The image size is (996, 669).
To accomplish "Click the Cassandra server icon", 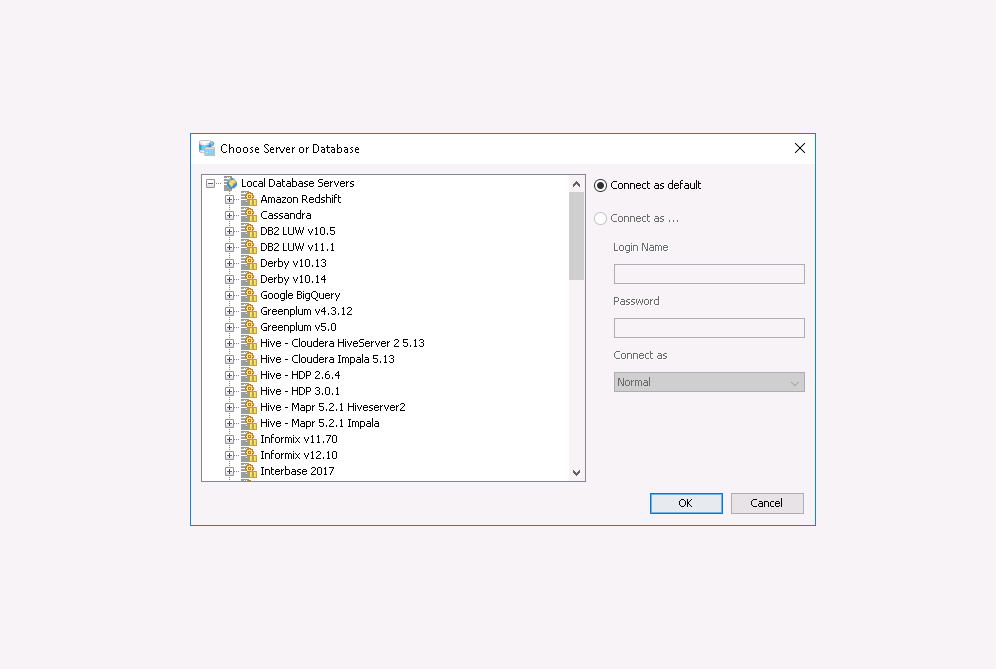I will 249,215.
